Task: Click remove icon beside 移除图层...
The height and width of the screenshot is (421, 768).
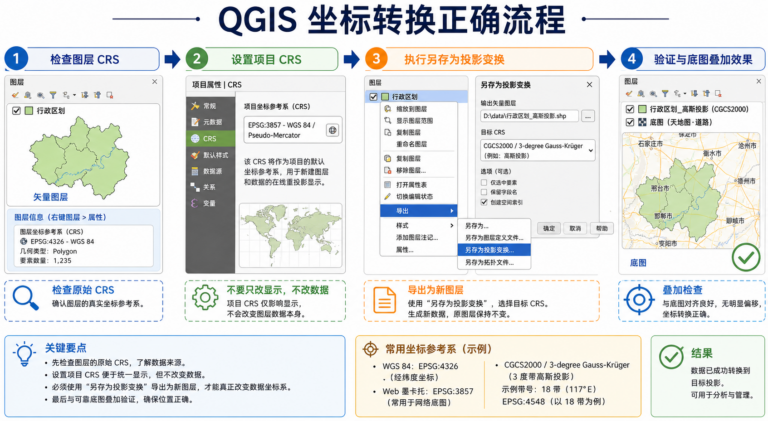Action: (387, 170)
